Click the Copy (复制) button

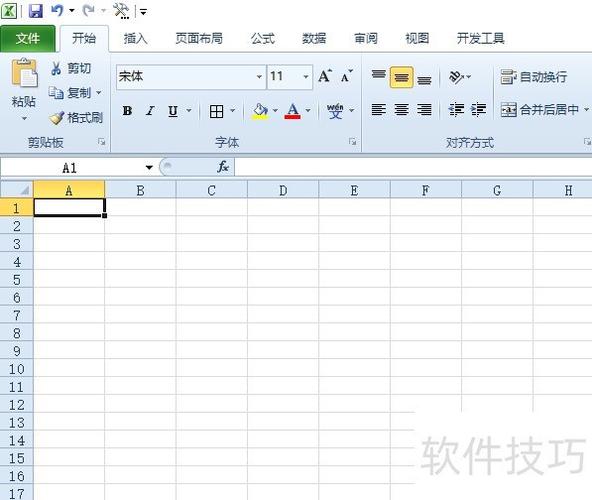tap(70, 93)
